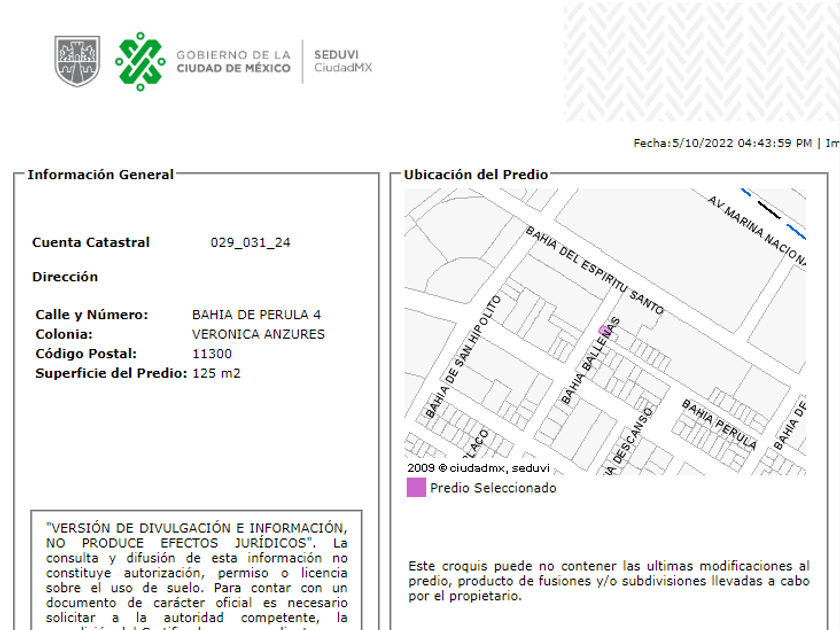Click the Mexico City coat of arms shield
The image size is (840, 630).
tap(77, 61)
